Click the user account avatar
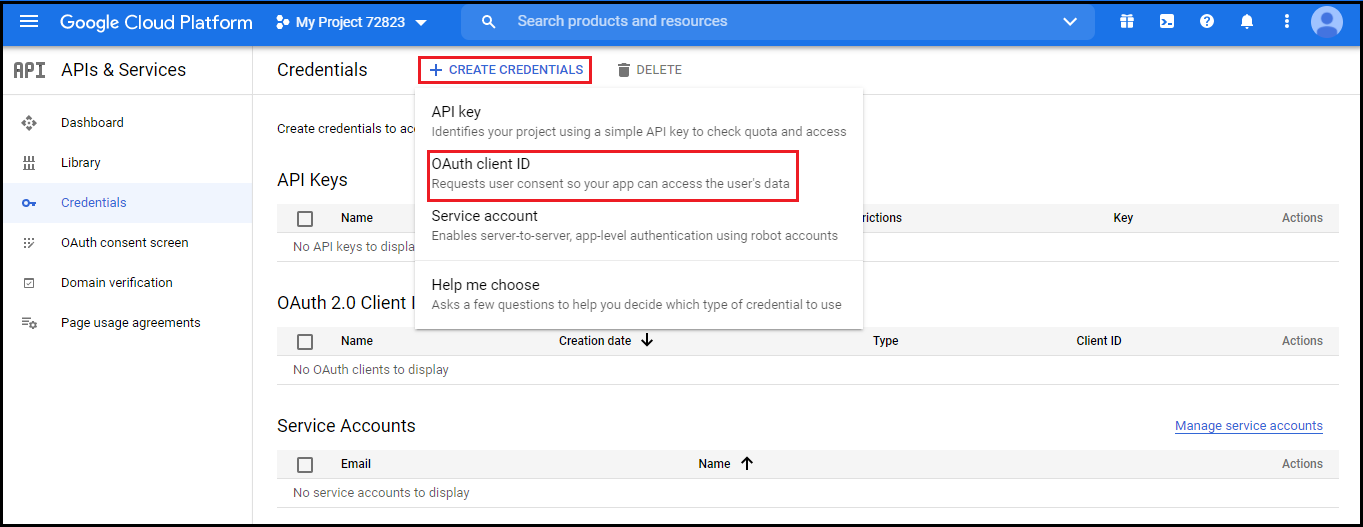 click(x=1327, y=21)
